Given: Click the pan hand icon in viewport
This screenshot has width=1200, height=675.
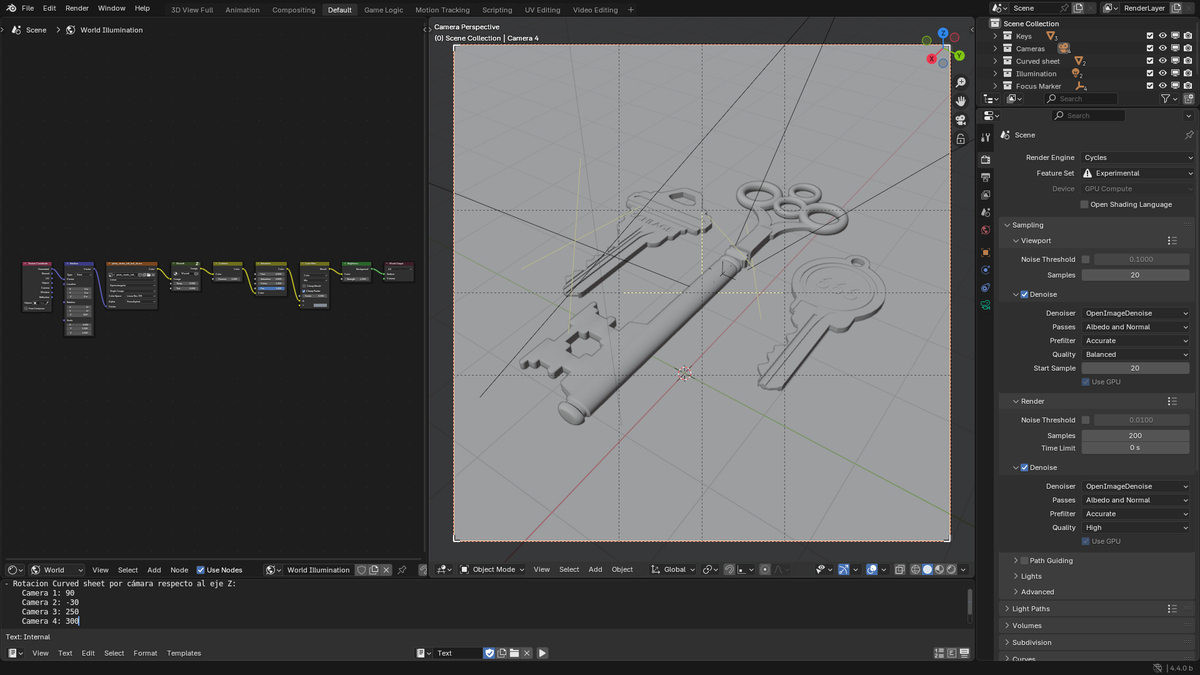Looking at the screenshot, I should (x=961, y=101).
